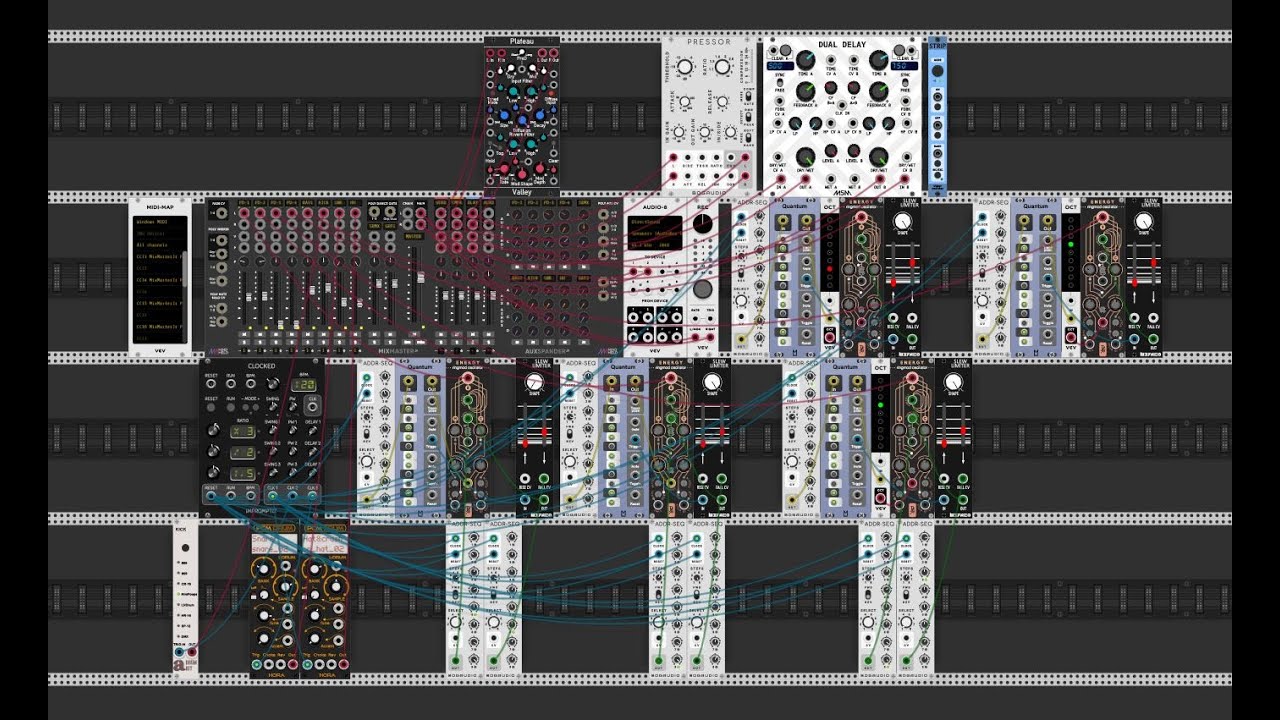Click the Pressor Threshold knob
Viewport: 1280px width, 720px height.
click(x=685, y=67)
